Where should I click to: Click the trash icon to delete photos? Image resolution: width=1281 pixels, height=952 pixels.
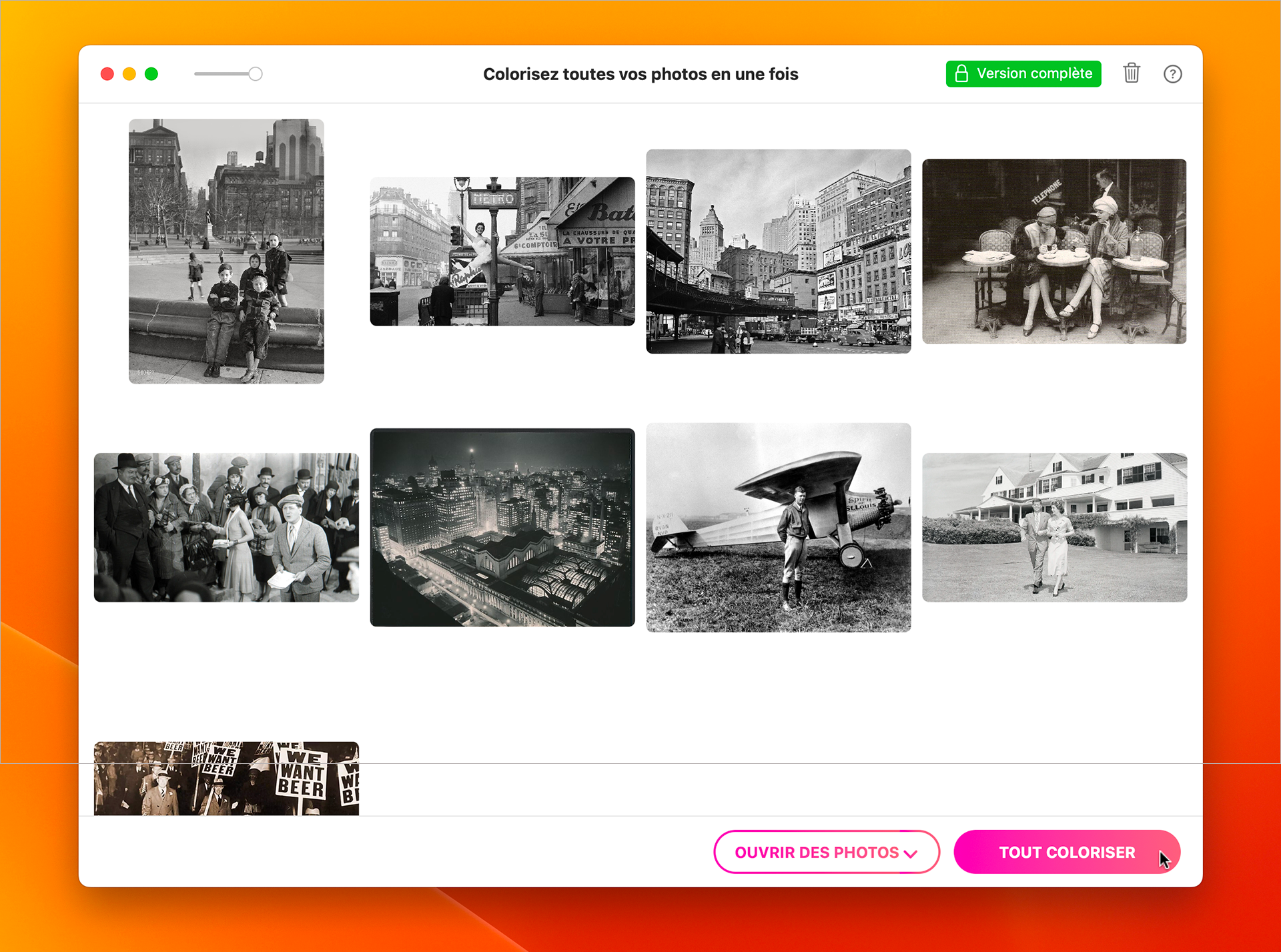(x=1131, y=74)
